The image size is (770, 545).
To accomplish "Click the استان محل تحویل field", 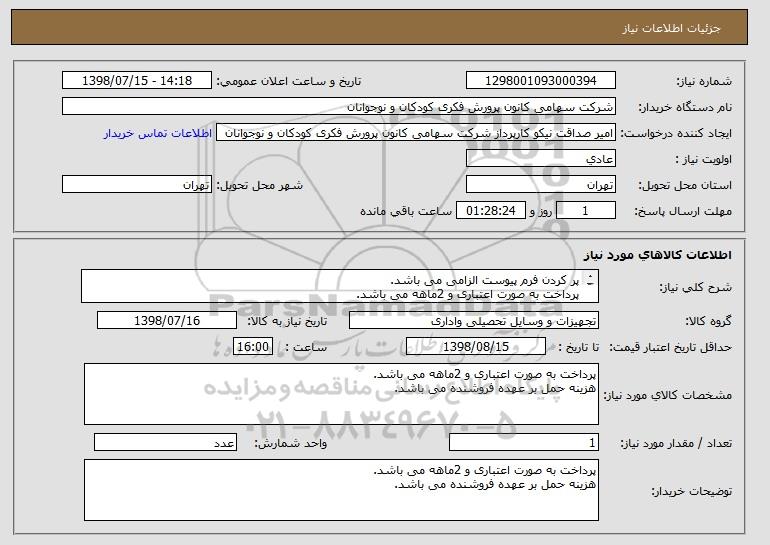I will (541, 185).
